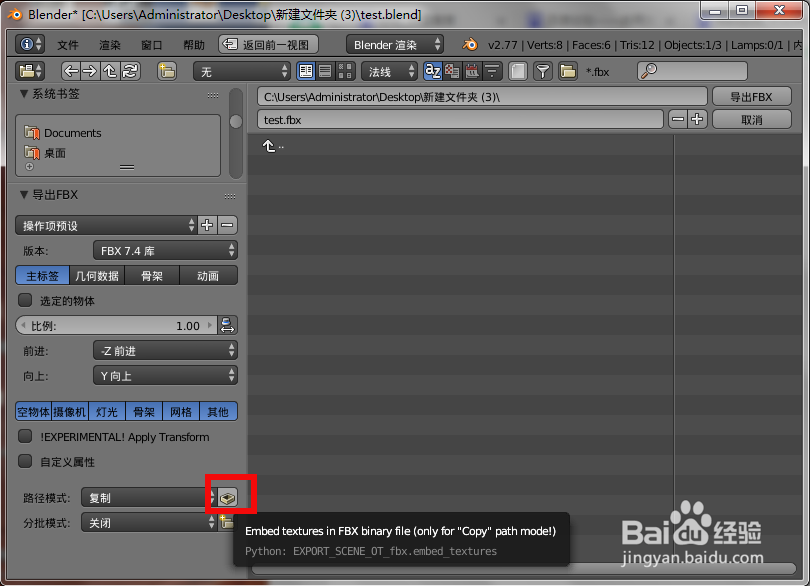This screenshot has width=810, height=586.
Task: Toggle 灯光 object type export
Action: (x=107, y=411)
